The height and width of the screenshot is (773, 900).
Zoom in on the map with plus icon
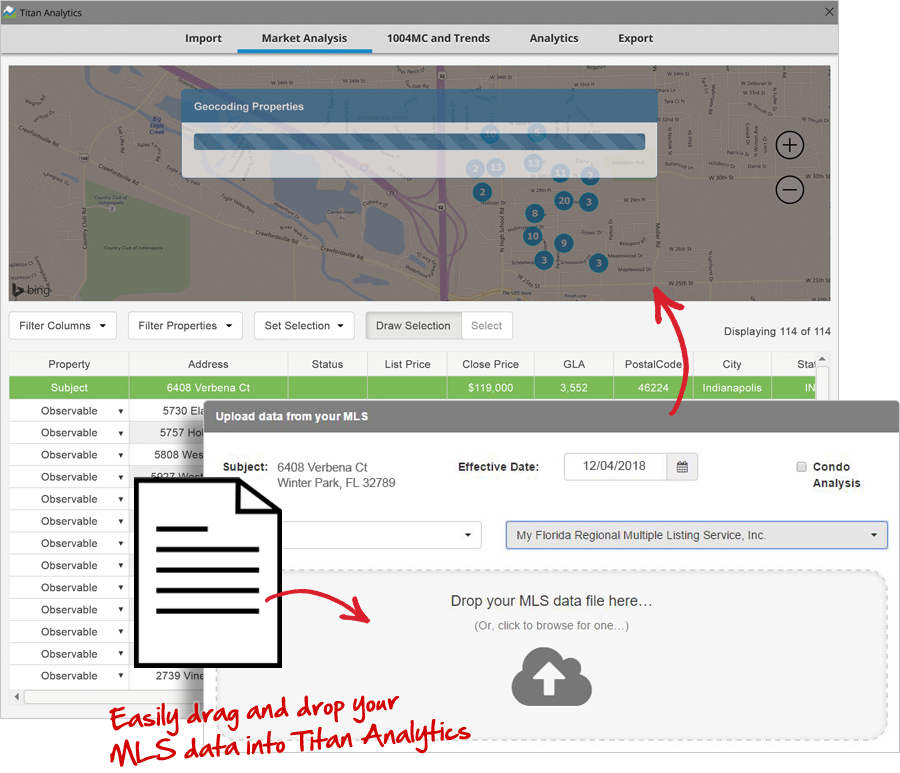(790, 146)
